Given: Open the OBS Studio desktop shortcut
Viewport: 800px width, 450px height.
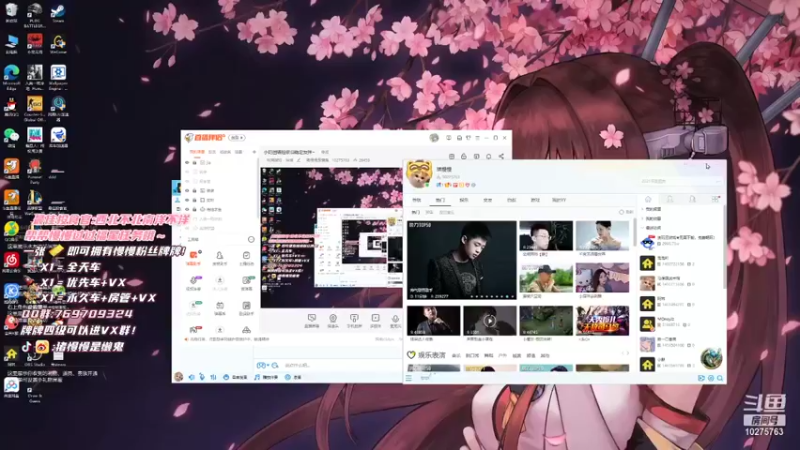Looking at the screenshot, I should pos(35,355).
